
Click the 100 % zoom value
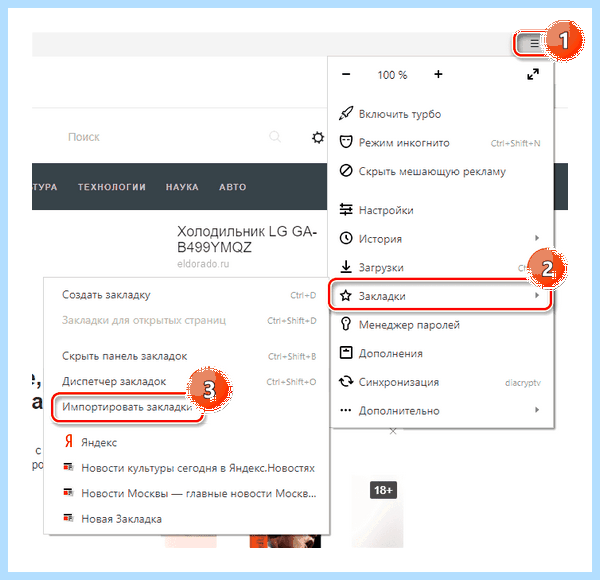(x=392, y=75)
